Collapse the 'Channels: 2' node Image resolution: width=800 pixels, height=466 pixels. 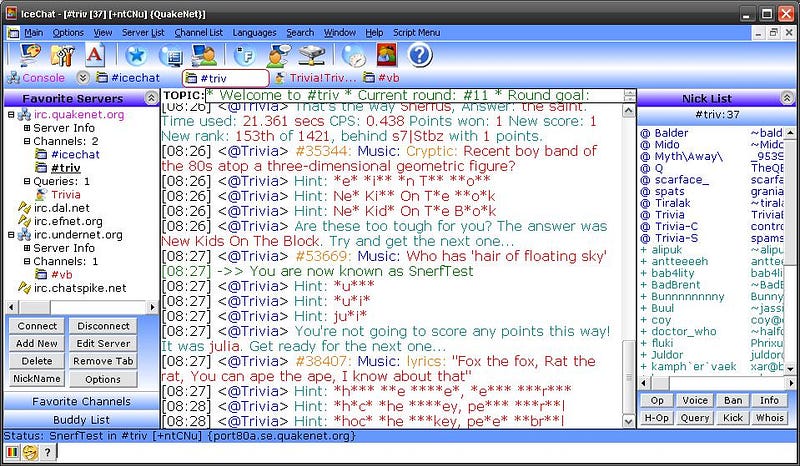coord(28,141)
